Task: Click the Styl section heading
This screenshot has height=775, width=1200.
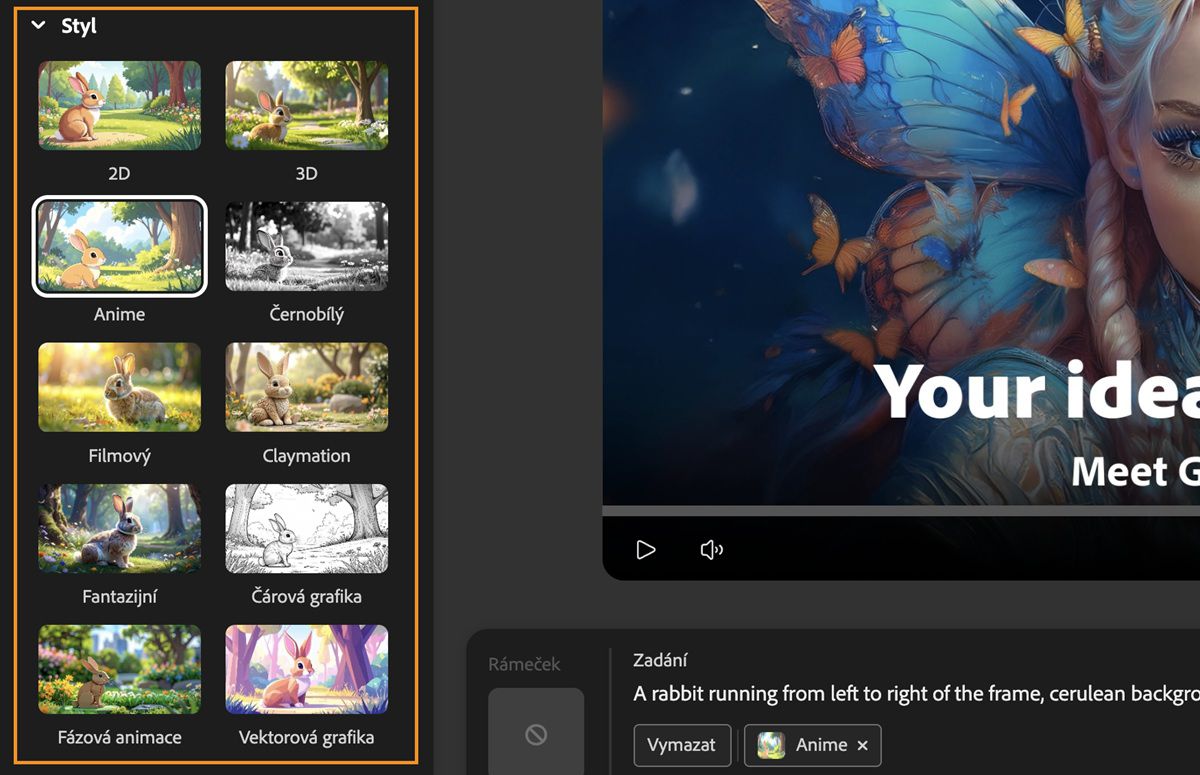Action: 78,26
